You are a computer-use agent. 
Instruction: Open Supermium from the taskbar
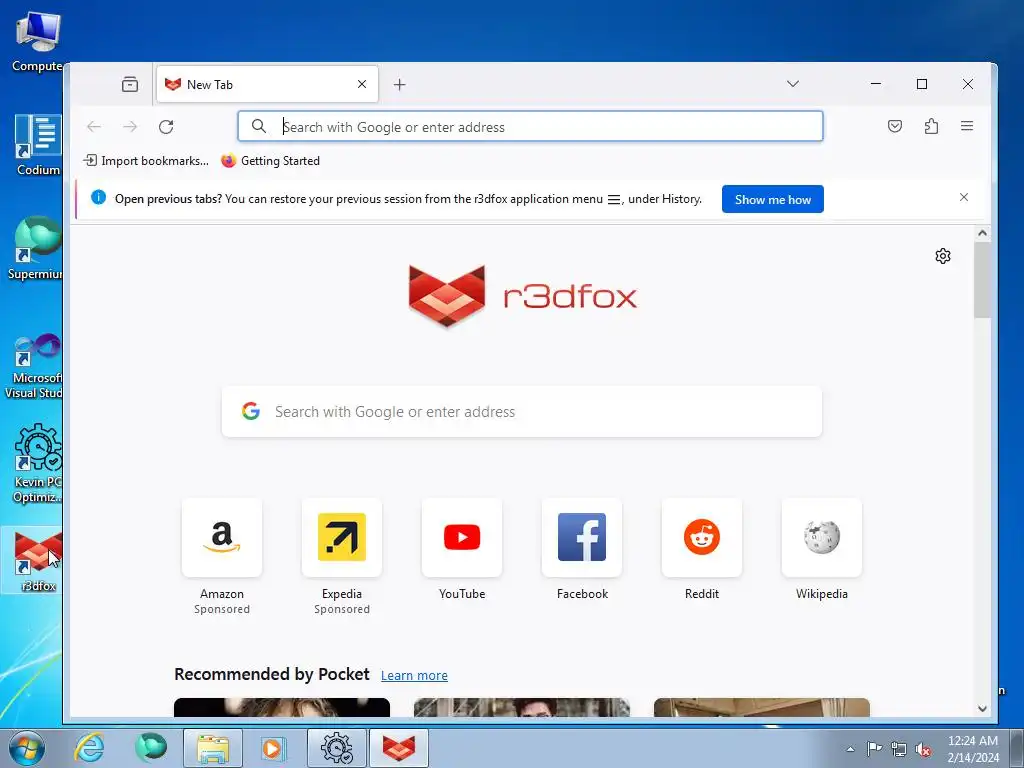click(151, 748)
